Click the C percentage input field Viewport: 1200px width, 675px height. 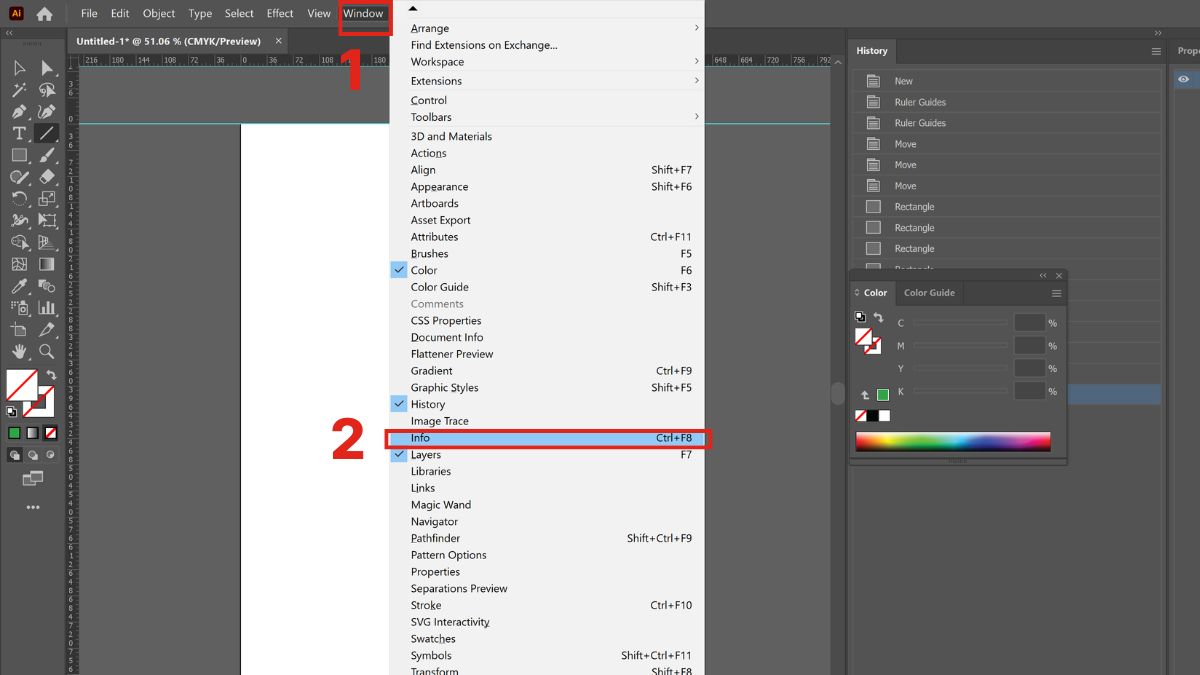click(1029, 323)
